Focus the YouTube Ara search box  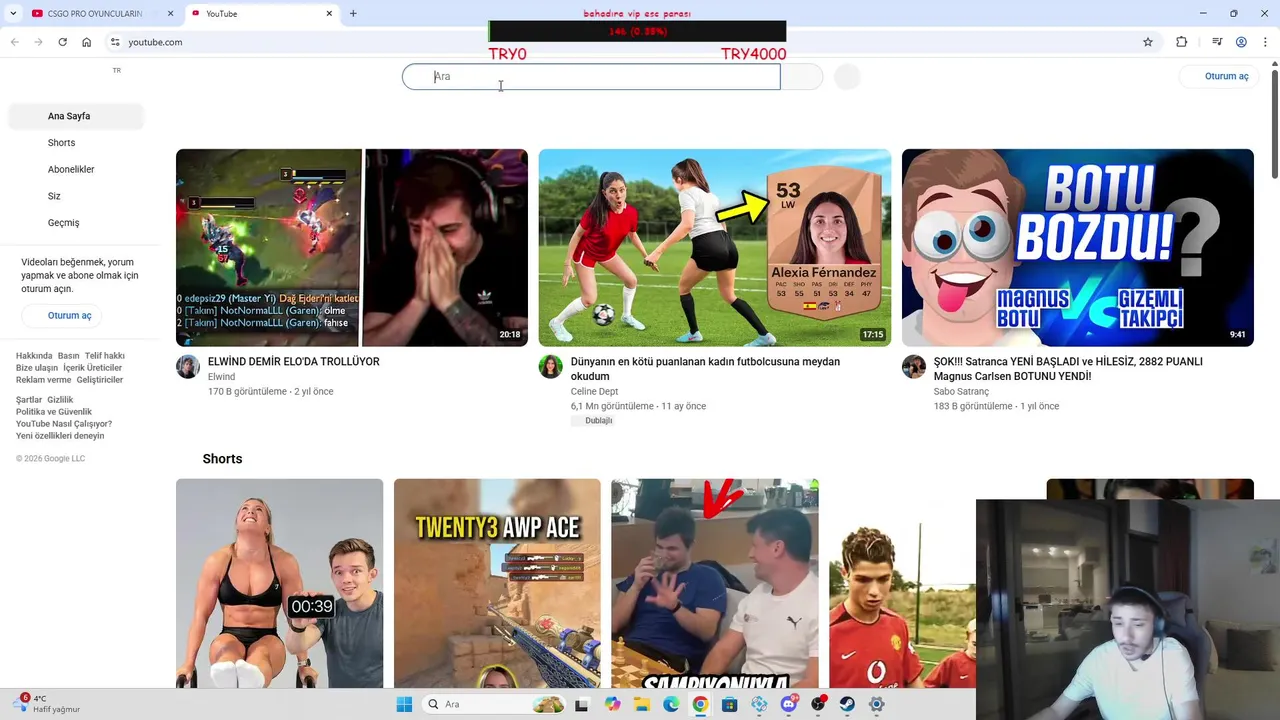tap(591, 76)
